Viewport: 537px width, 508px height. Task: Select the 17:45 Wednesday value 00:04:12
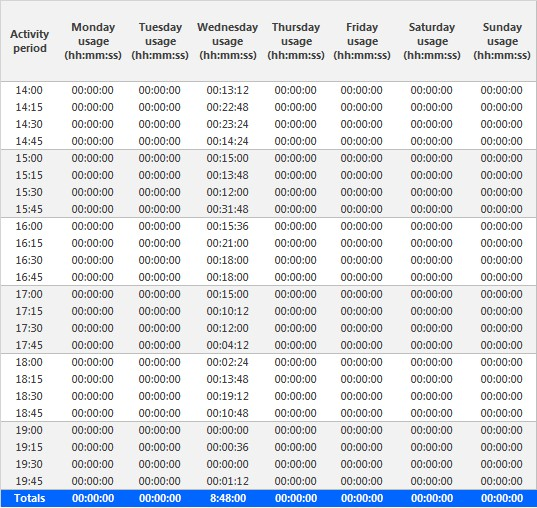227,345
